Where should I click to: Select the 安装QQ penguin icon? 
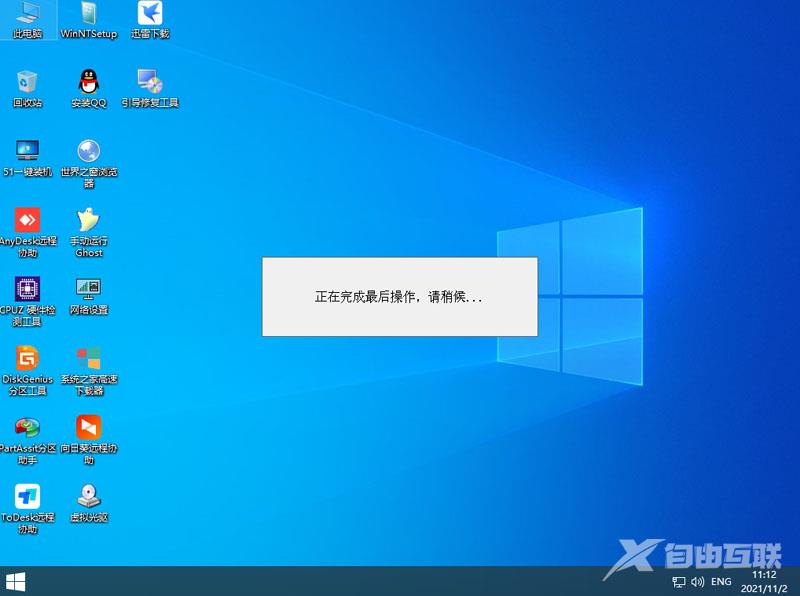click(89, 89)
